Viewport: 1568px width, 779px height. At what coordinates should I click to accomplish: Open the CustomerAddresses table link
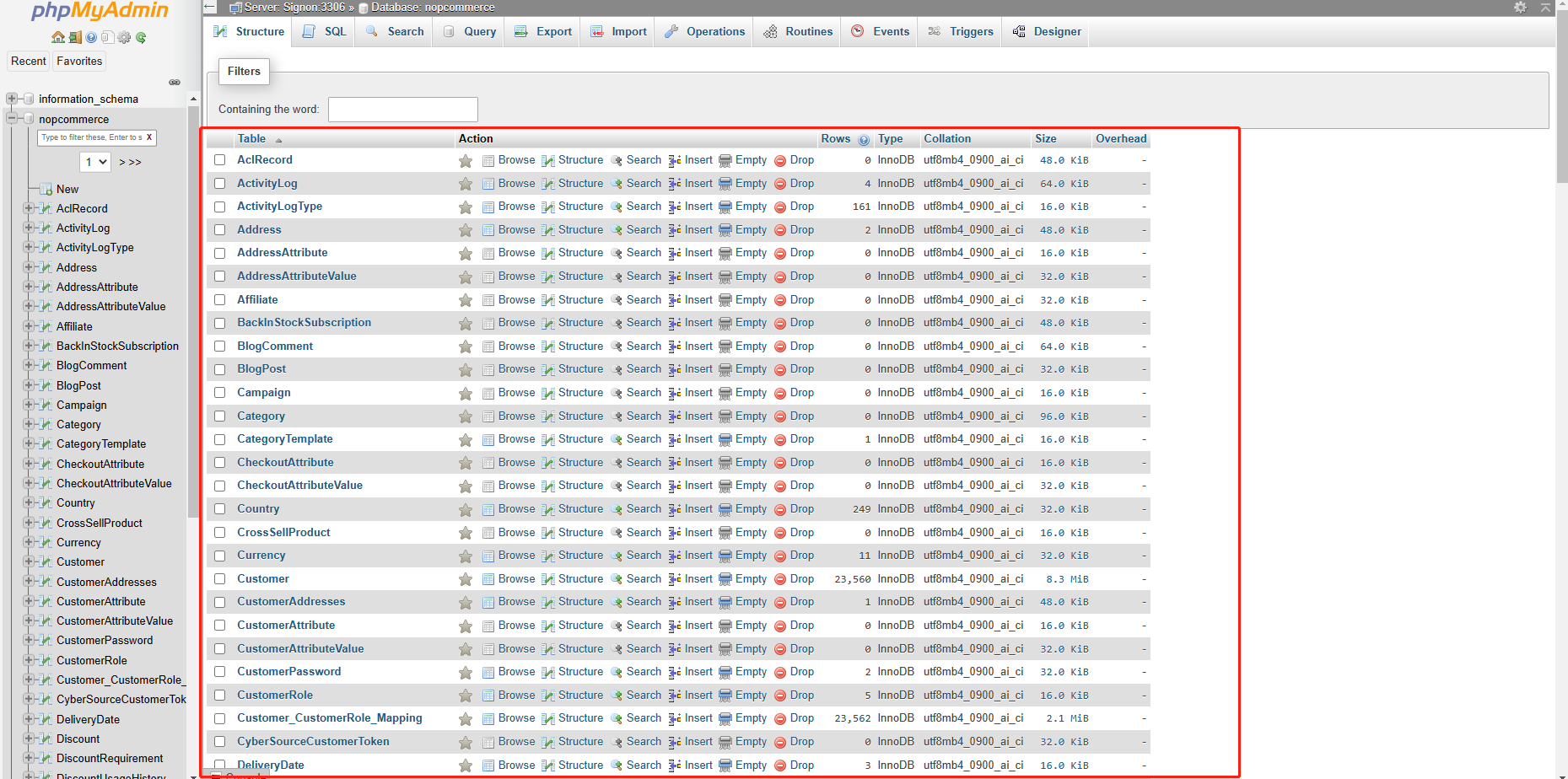click(x=291, y=602)
